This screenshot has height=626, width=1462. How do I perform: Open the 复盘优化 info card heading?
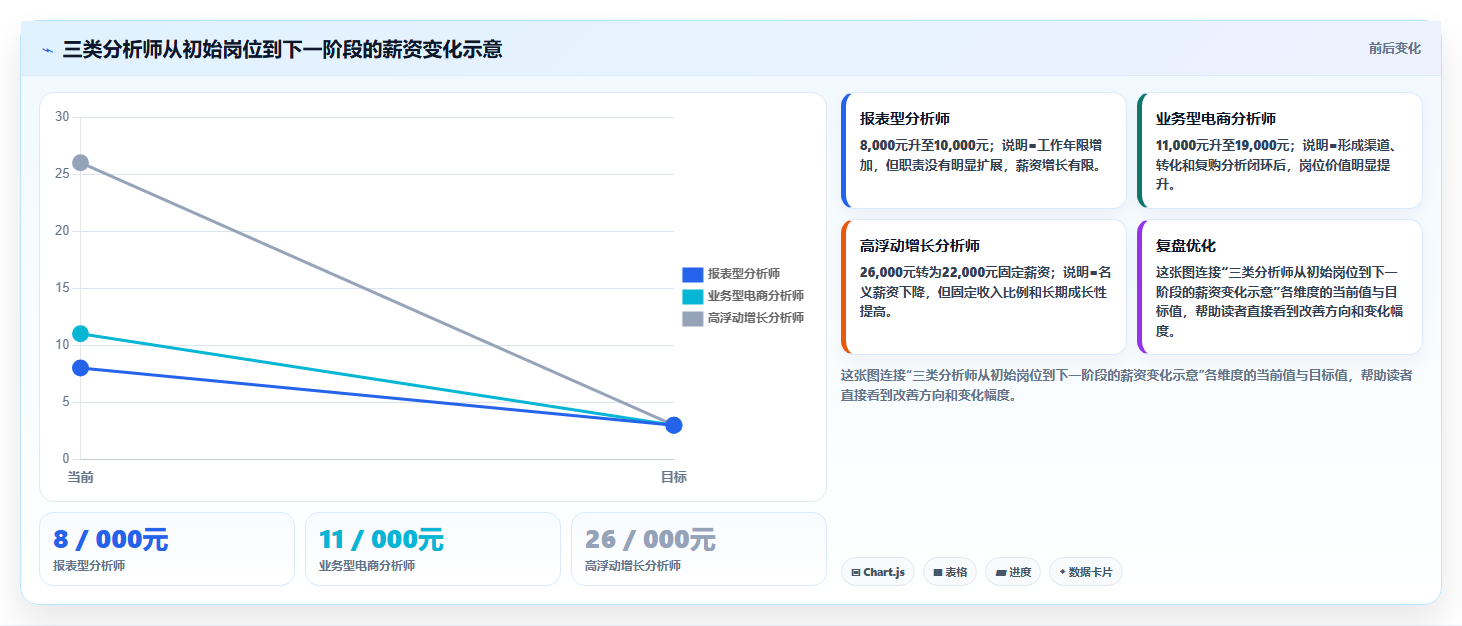[x=1186, y=246]
